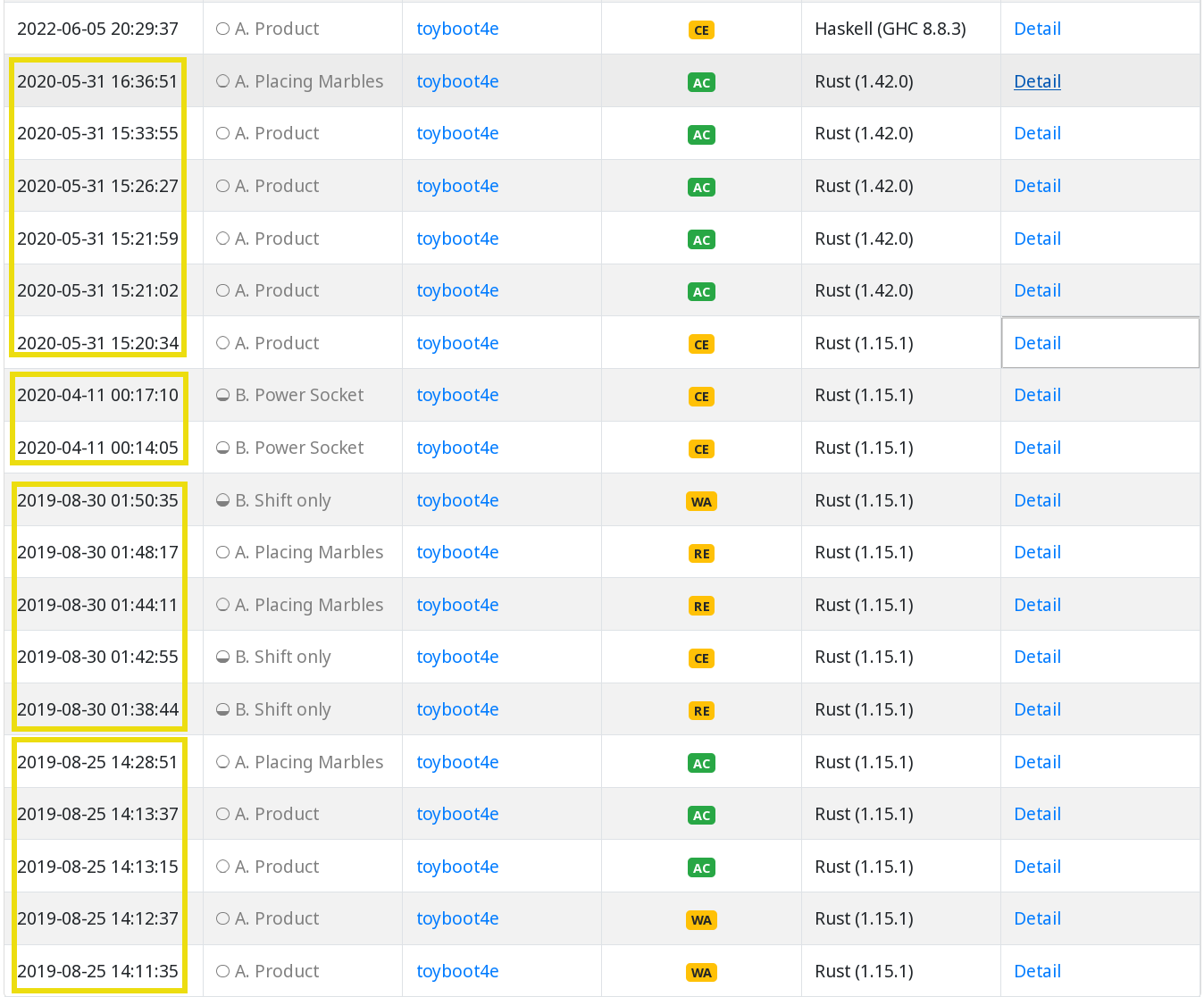Click difficulty circle in the 2019-08-30 01:48:17 row
This screenshot has width=1204, height=997.
tap(222, 552)
